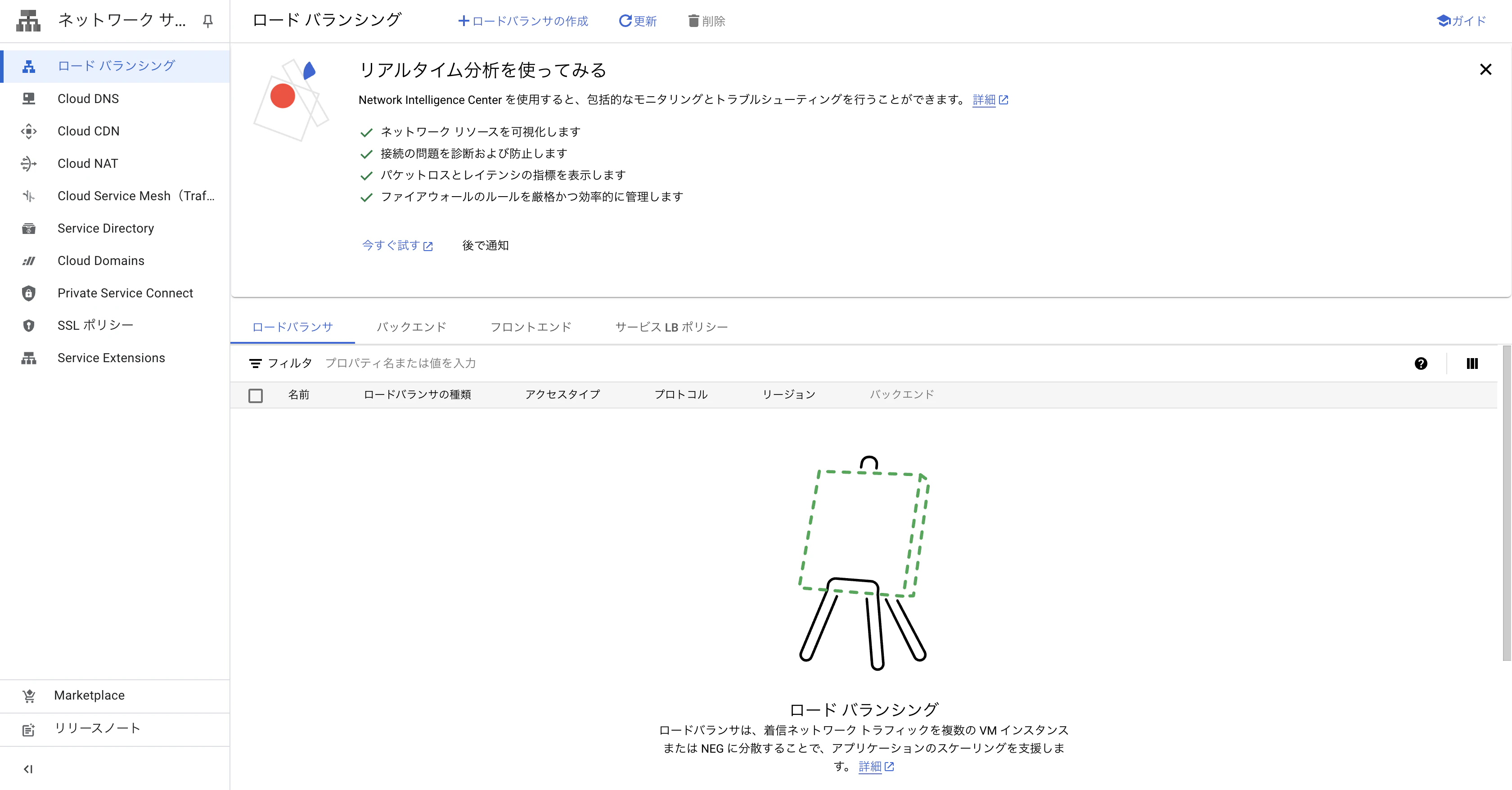Open Cloud Domains page
This screenshot has width=1512, height=790.
click(116, 260)
